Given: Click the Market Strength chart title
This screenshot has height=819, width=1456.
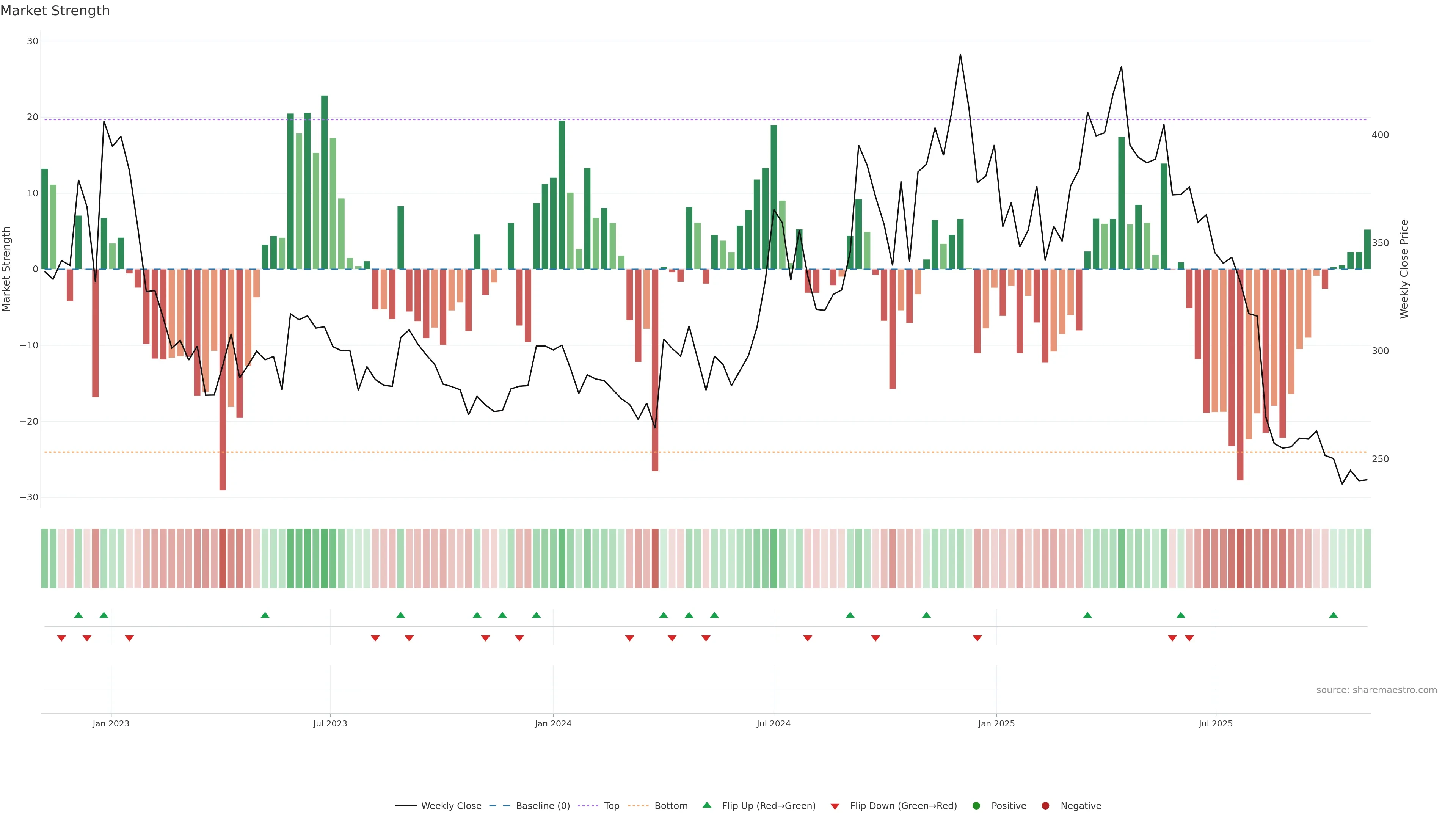Looking at the screenshot, I should point(55,11).
